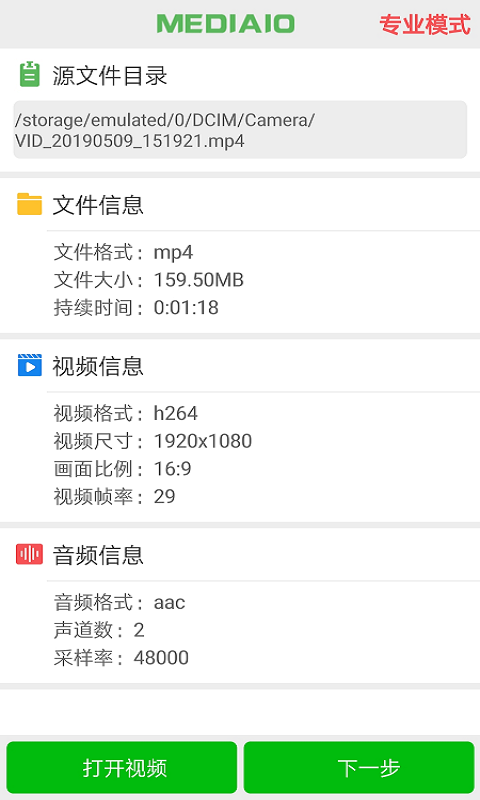480x800 pixels.
Task: Select the source file path field
Action: point(240,130)
